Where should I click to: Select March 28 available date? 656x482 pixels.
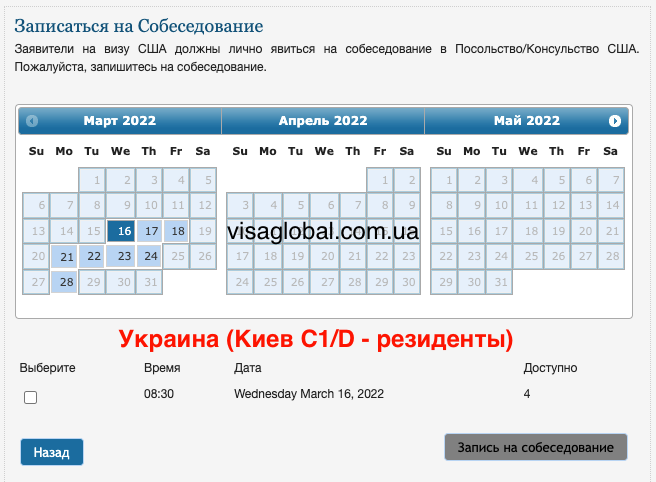coord(64,282)
